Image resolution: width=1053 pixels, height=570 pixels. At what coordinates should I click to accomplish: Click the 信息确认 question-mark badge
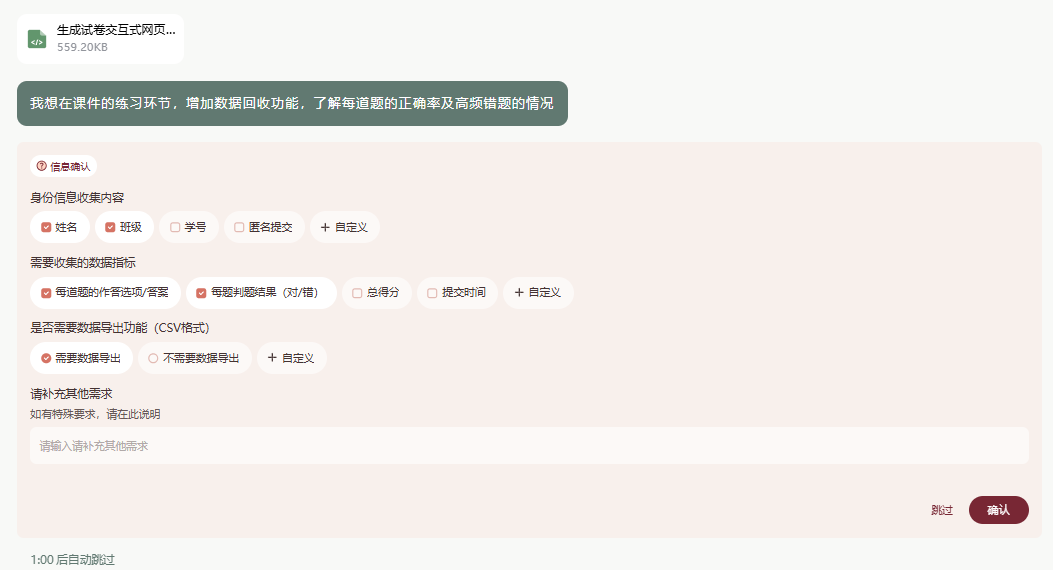[x=63, y=167]
